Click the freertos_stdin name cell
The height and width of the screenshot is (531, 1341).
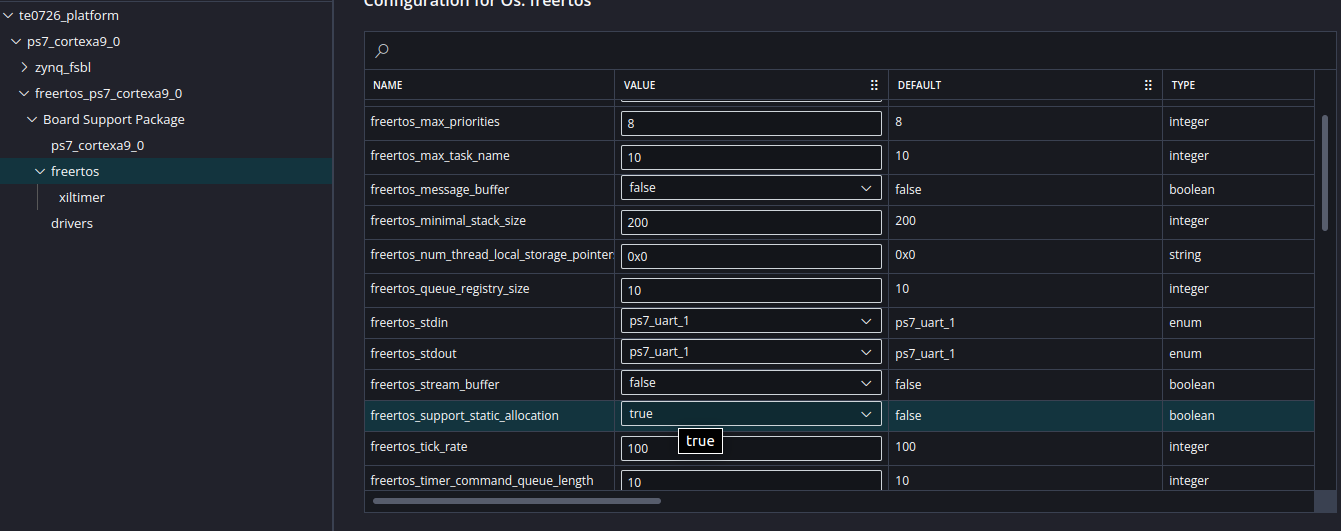click(490, 323)
